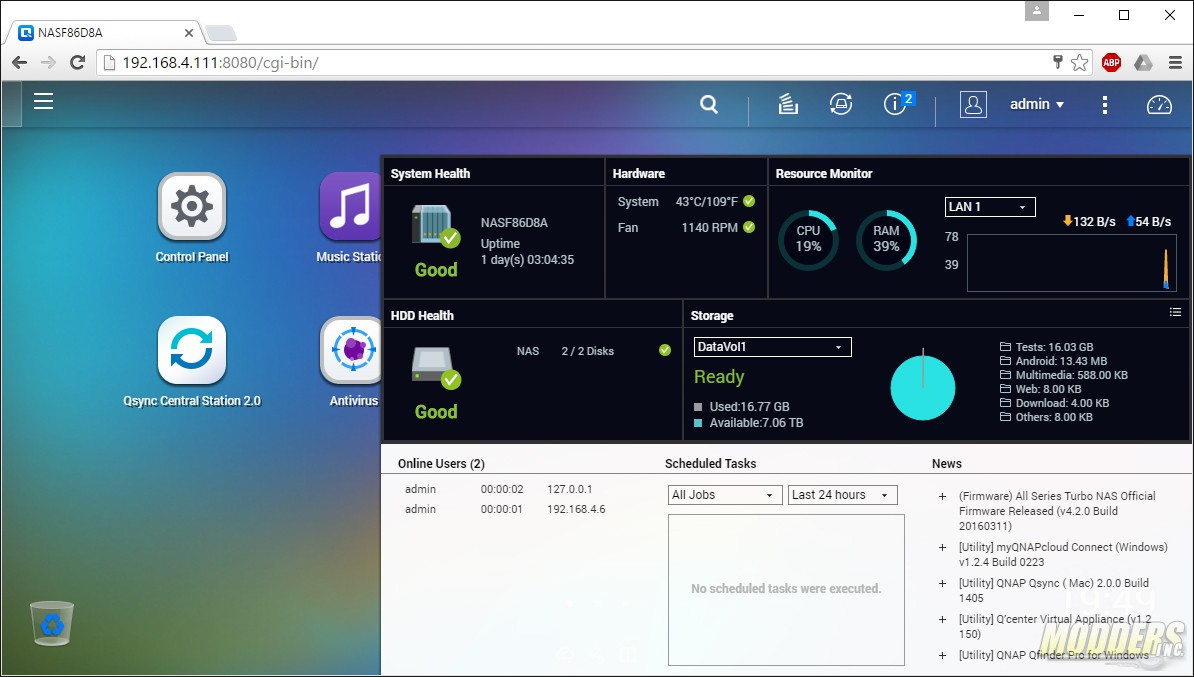Click the storage list view icon
This screenshot has height=677, width=1194.
pyautogui.click(x=1175, y=312)
